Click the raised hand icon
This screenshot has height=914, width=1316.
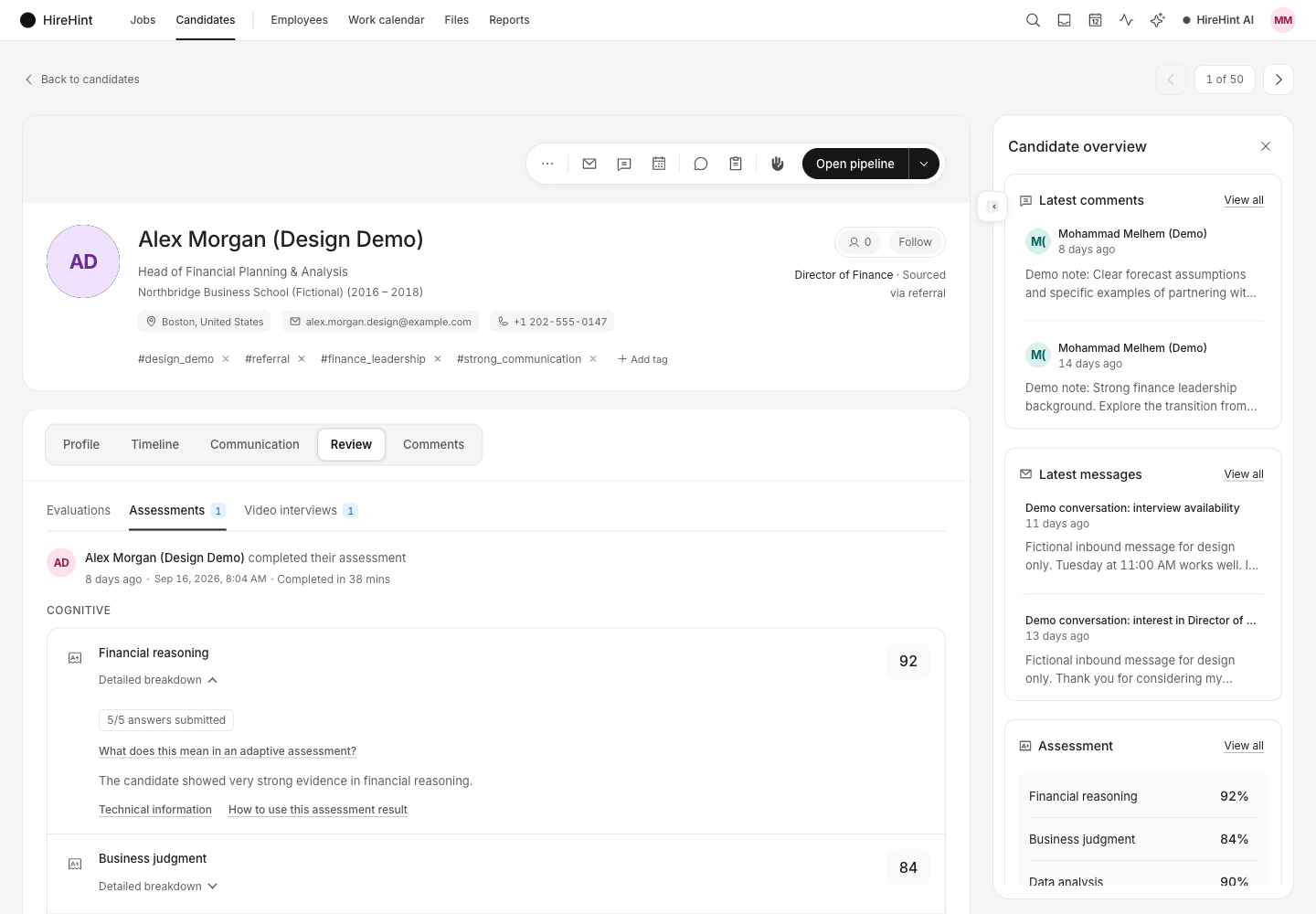[778, 164]
